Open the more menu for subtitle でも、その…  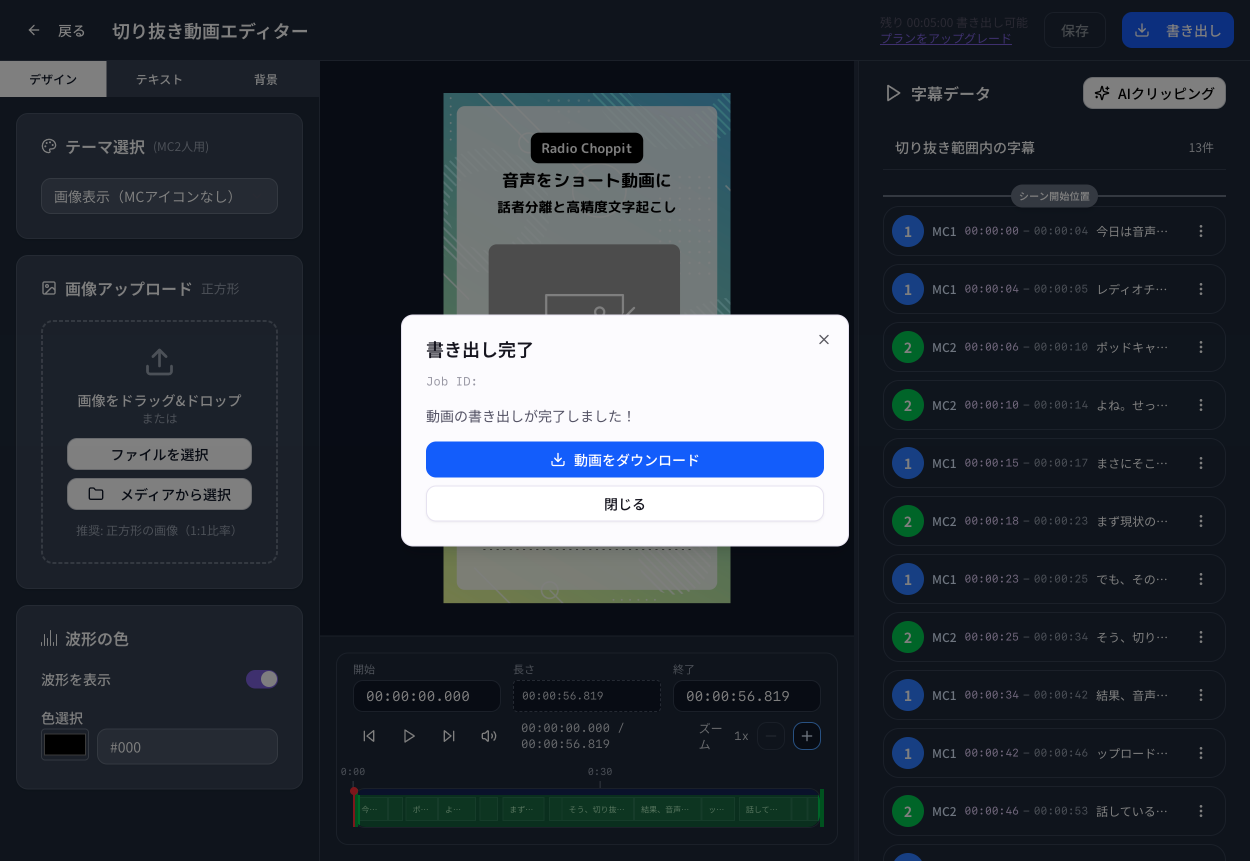pyautogui.click(x=1201, y=579)
